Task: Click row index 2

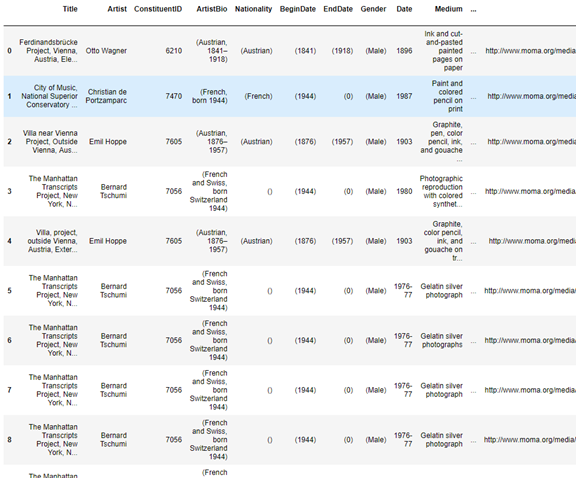Action: click(x=10, y=141)
